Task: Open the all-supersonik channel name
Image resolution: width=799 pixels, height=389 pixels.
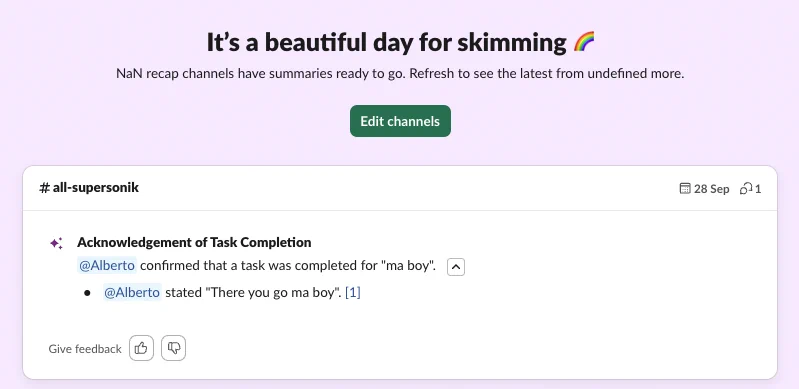Action: click(96, 188)
